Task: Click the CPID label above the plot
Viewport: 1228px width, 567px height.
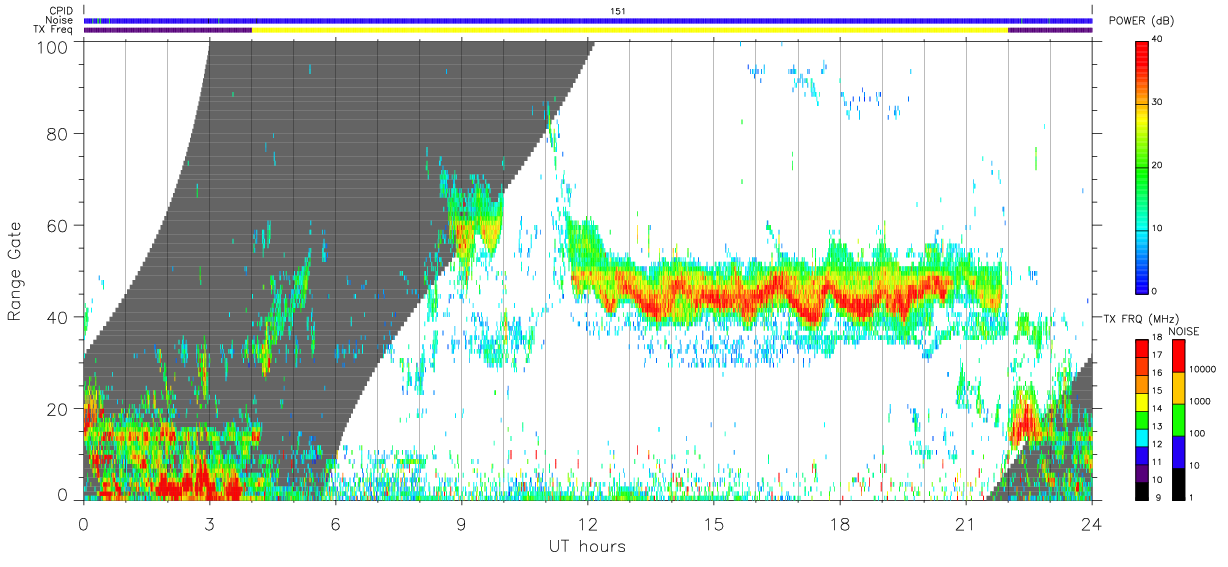Action: click(x=59, y=11)
